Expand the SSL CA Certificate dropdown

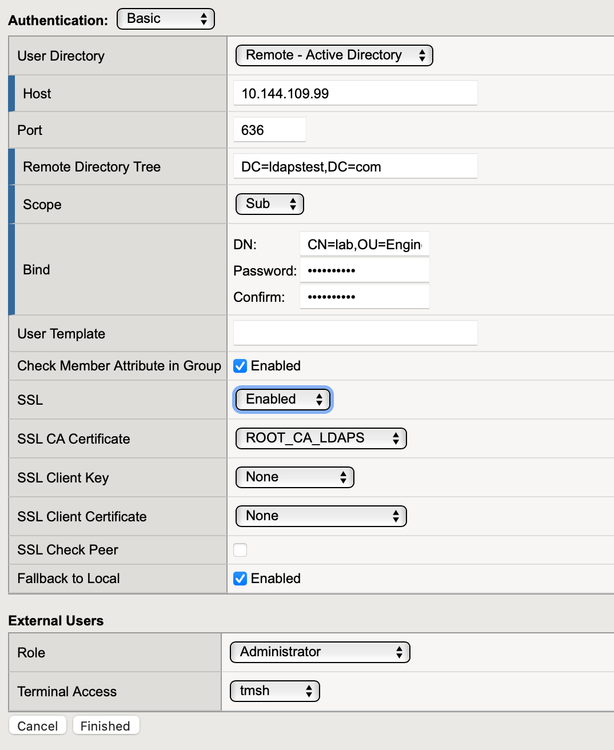coord(321,438)
